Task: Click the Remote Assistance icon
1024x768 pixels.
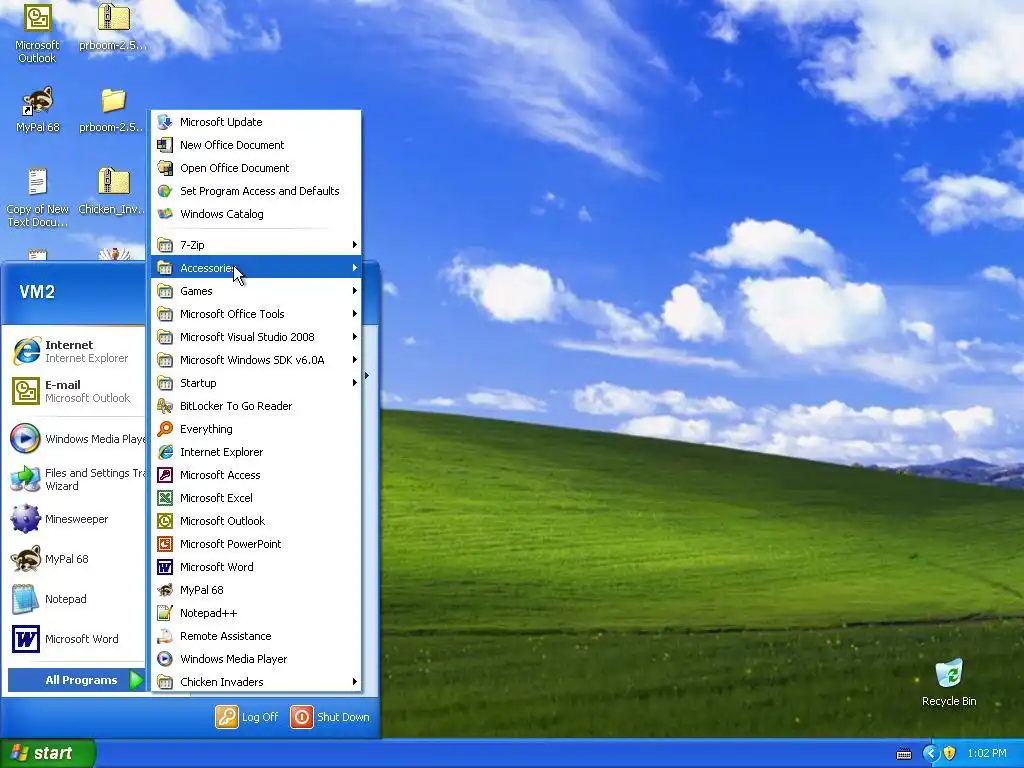Action: click(x=165, y=636)
